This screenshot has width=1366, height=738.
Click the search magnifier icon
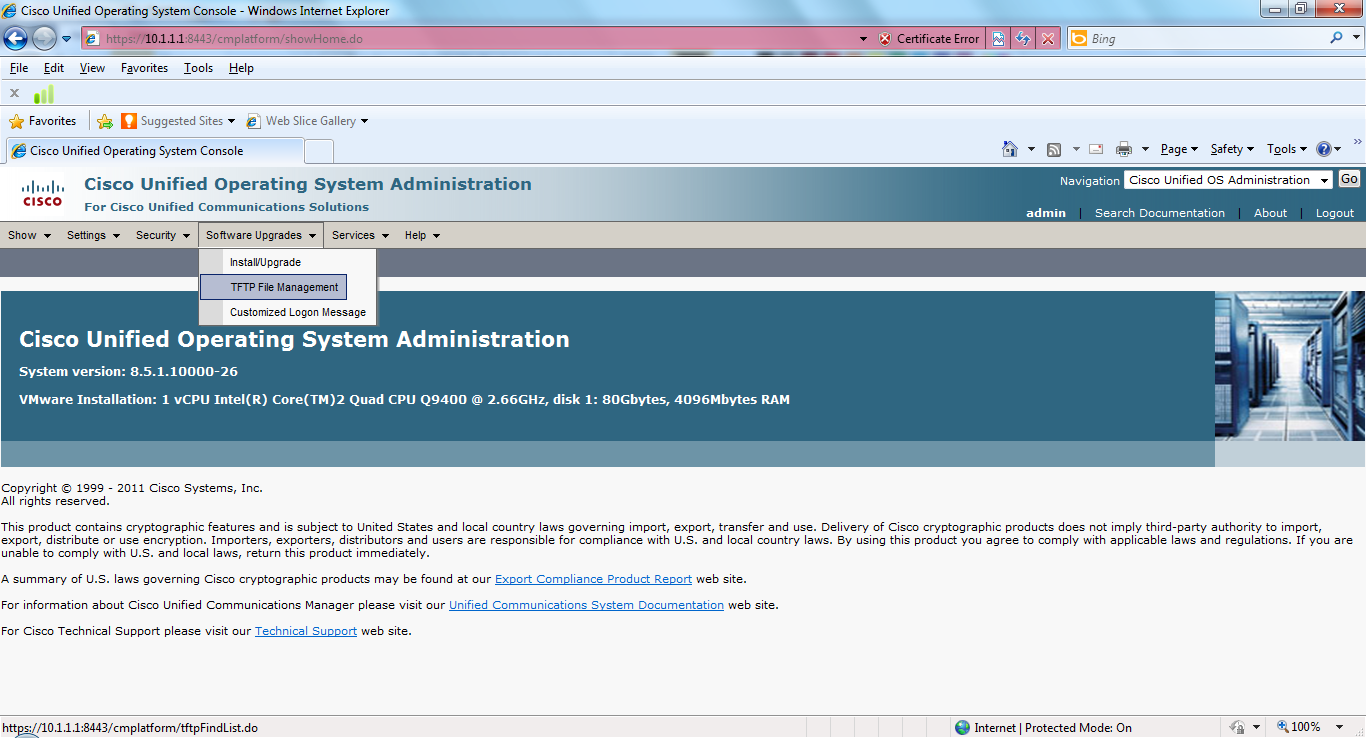pos(1337,38)
